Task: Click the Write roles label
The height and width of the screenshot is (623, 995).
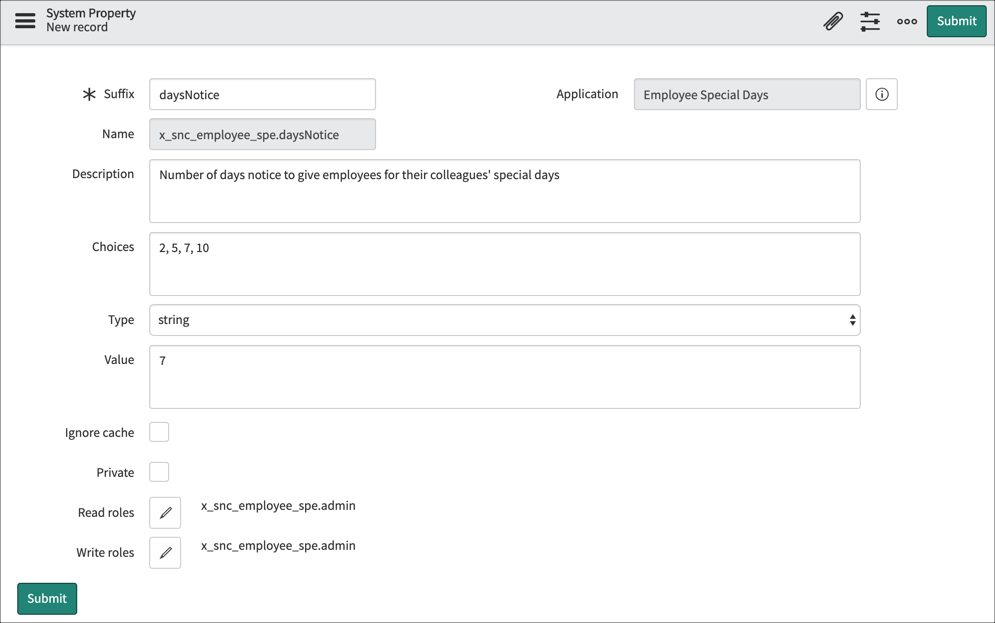Action: pyautogui.click(x=105, y=553)
